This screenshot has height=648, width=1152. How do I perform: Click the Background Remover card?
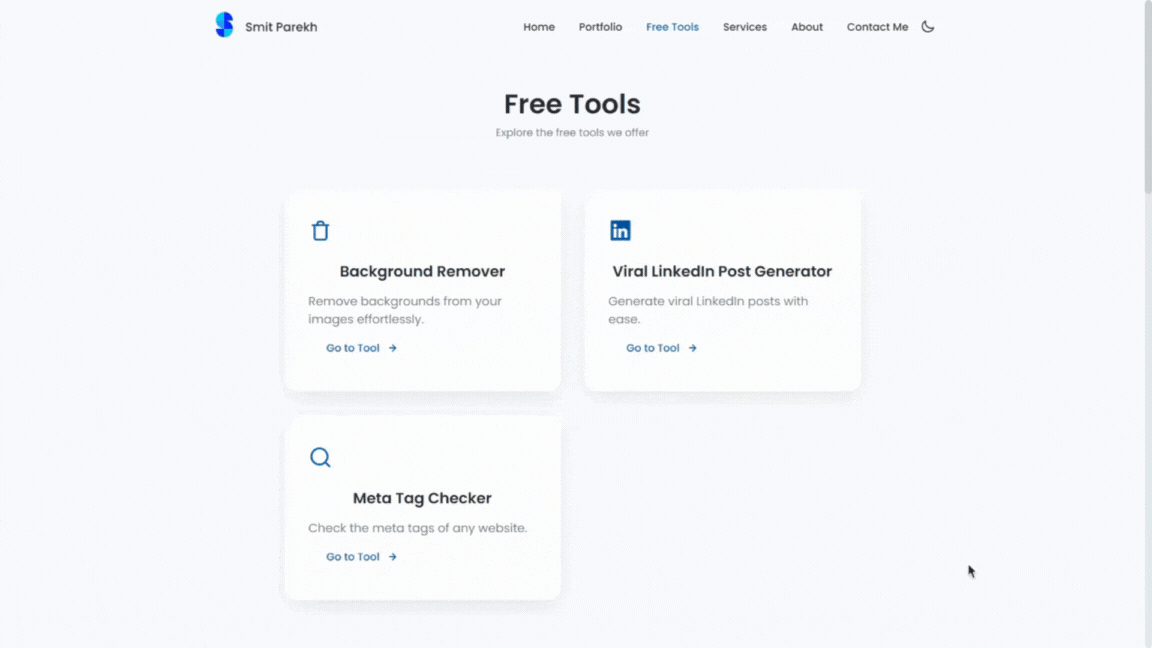tap(422, 290)
